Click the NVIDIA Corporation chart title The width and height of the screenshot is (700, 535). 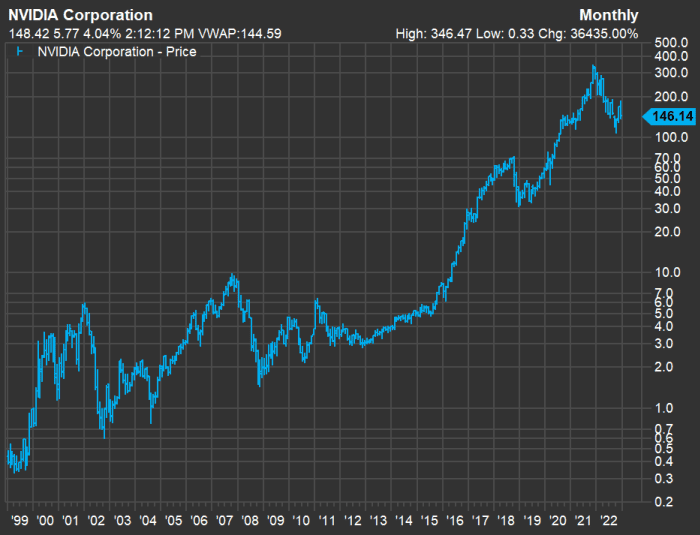(x=80, y=15)
